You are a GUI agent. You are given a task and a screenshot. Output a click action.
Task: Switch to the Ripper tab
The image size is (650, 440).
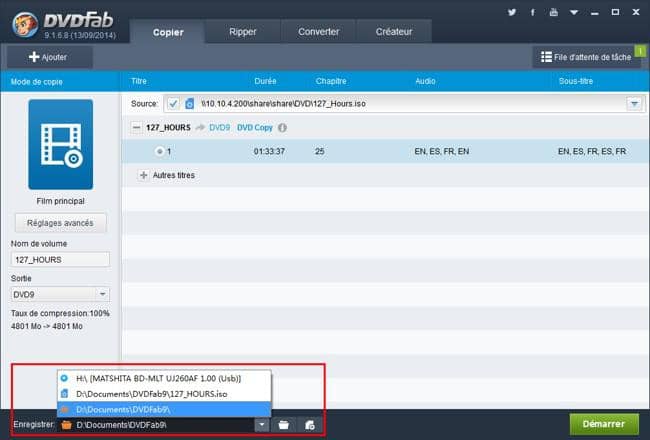243,32
